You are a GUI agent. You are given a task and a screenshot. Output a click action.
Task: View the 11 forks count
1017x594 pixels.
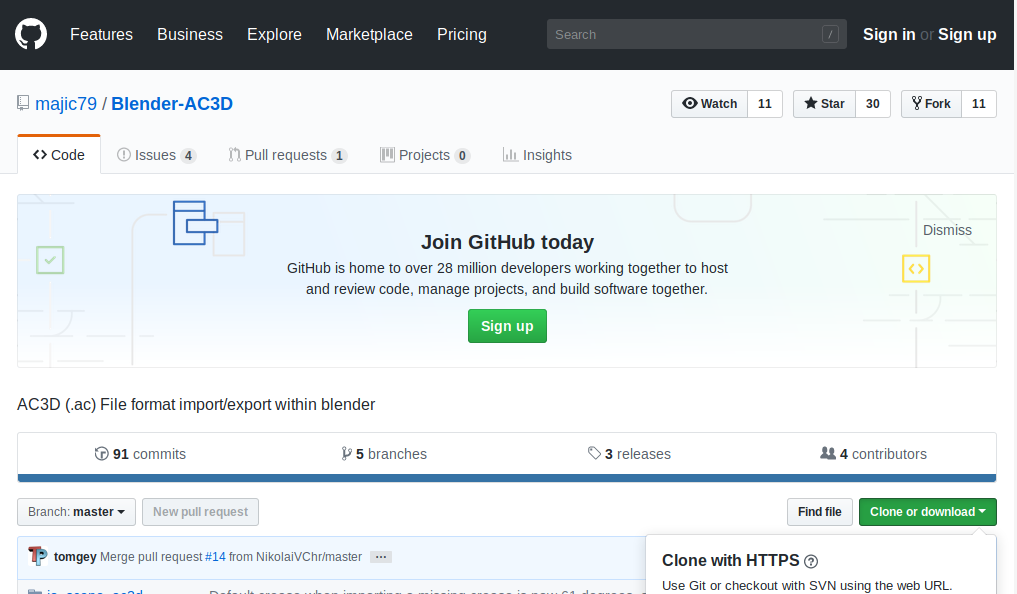(978, 104)
